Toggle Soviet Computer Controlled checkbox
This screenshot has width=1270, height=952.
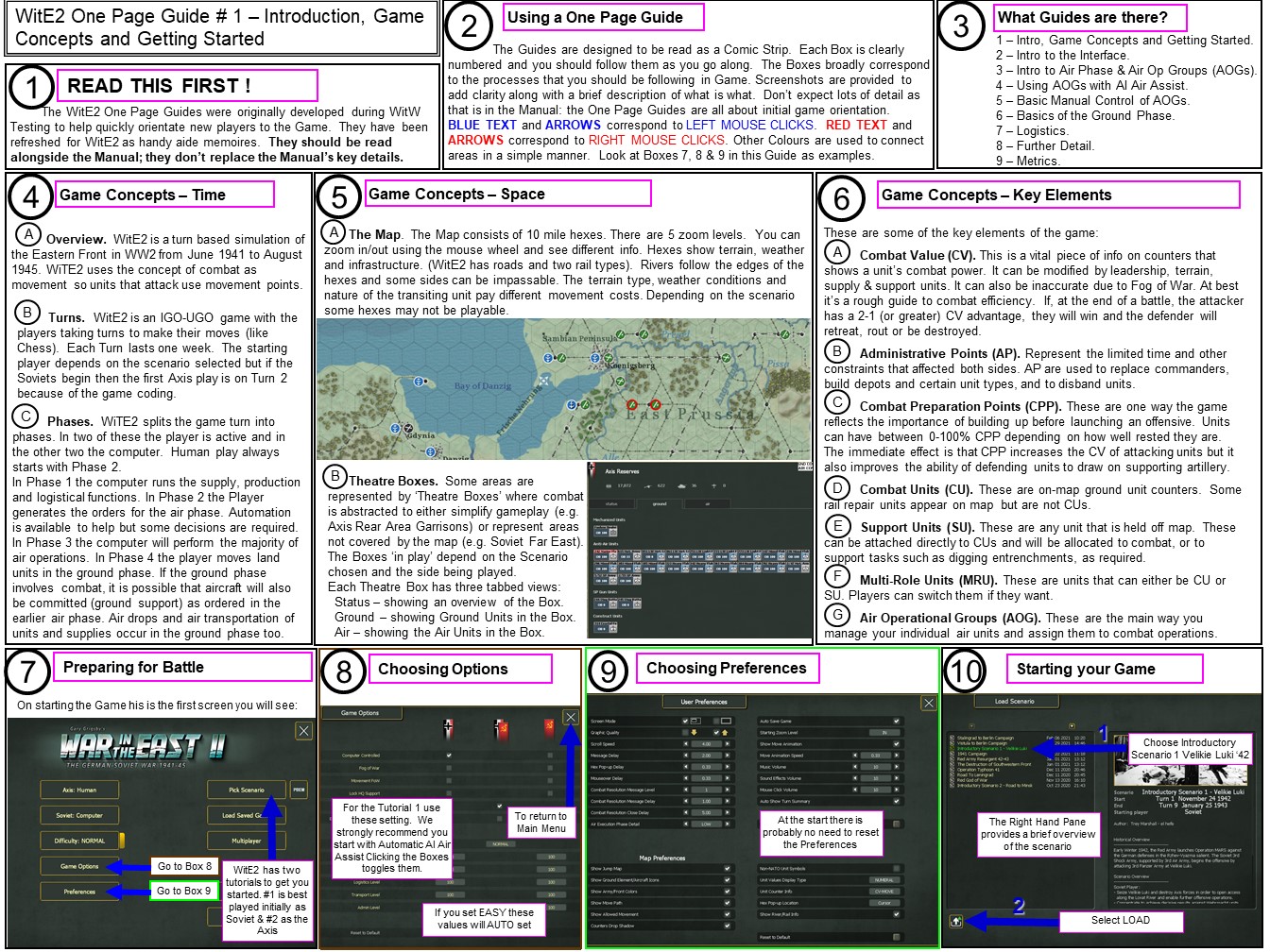[549, 756]
